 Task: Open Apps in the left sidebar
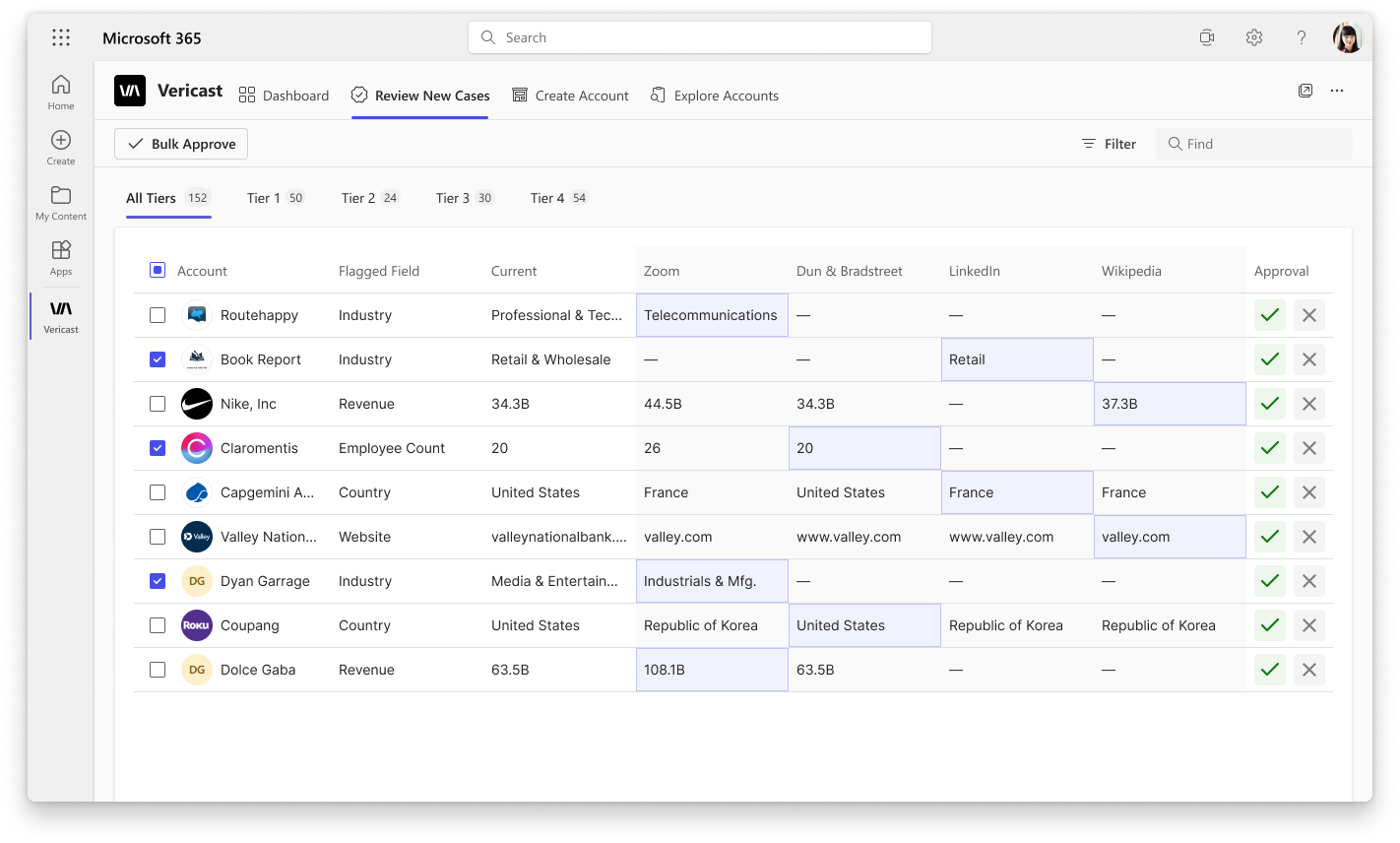(61, 257)
